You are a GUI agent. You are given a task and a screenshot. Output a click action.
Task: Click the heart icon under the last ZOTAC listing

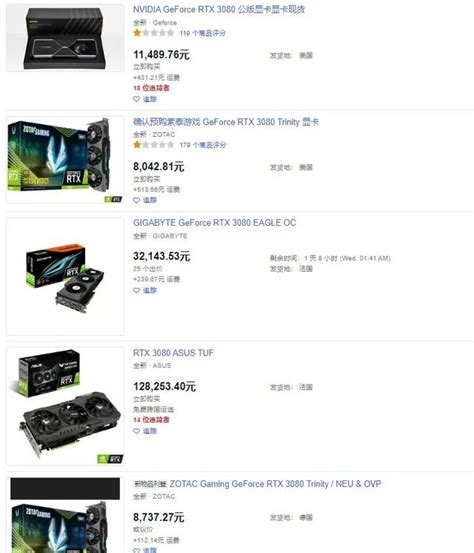(x=136, y=550)
